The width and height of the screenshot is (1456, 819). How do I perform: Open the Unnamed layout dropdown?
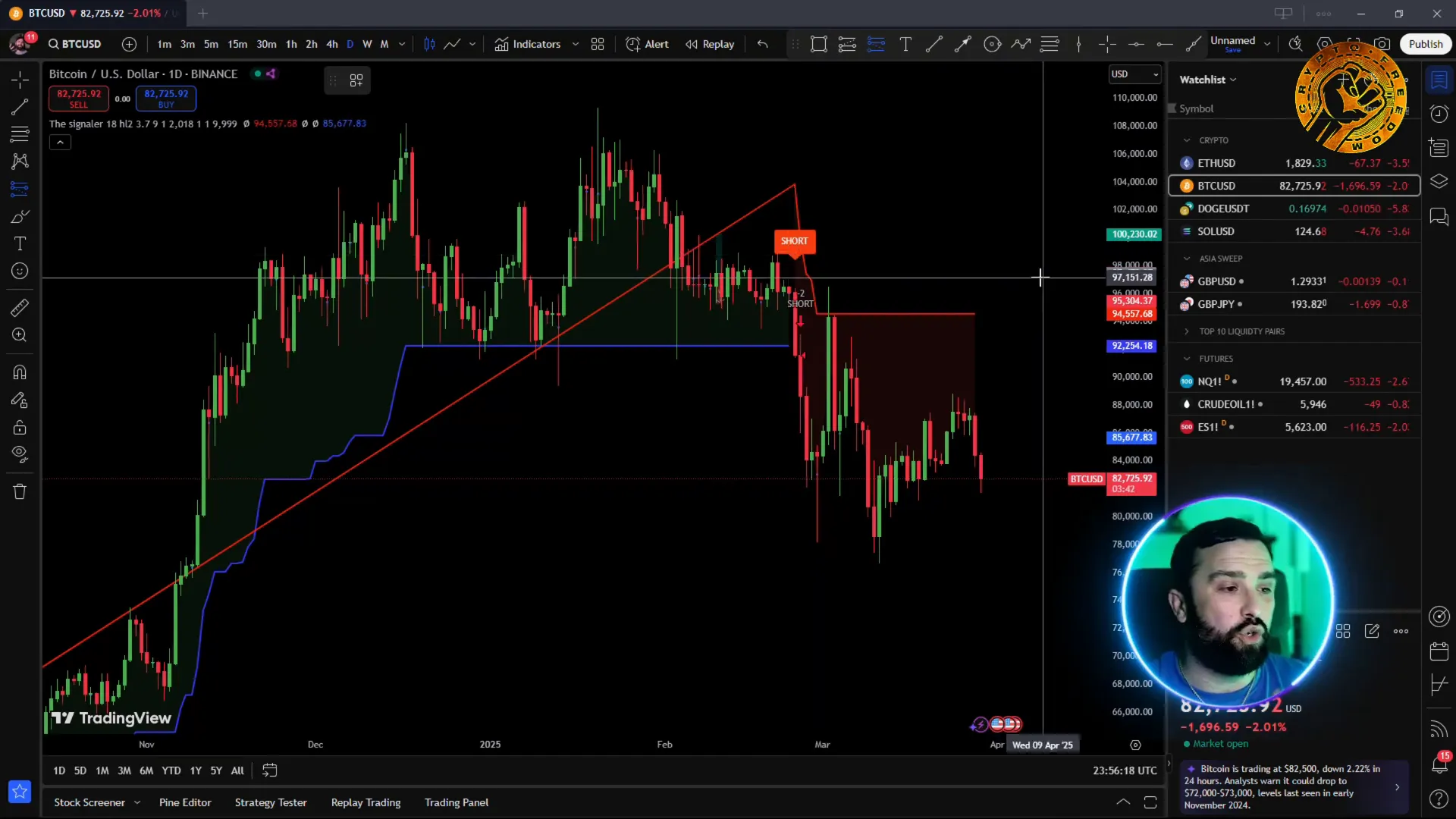1266,44
